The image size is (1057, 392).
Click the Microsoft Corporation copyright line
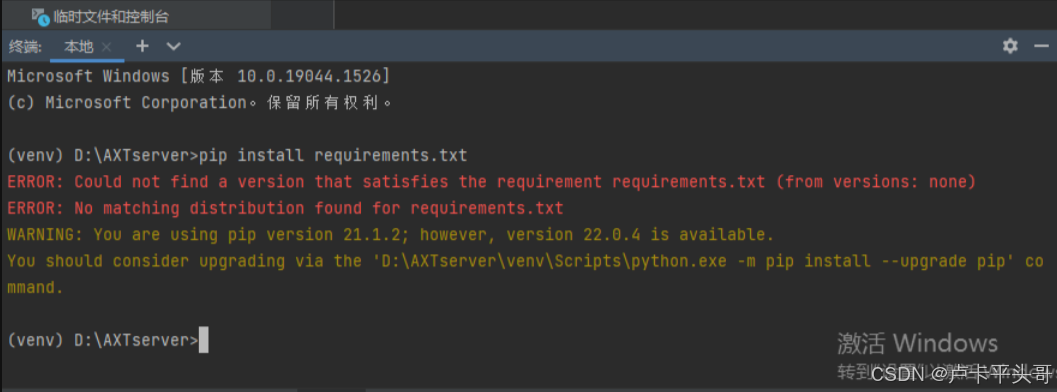click(200, 102)
